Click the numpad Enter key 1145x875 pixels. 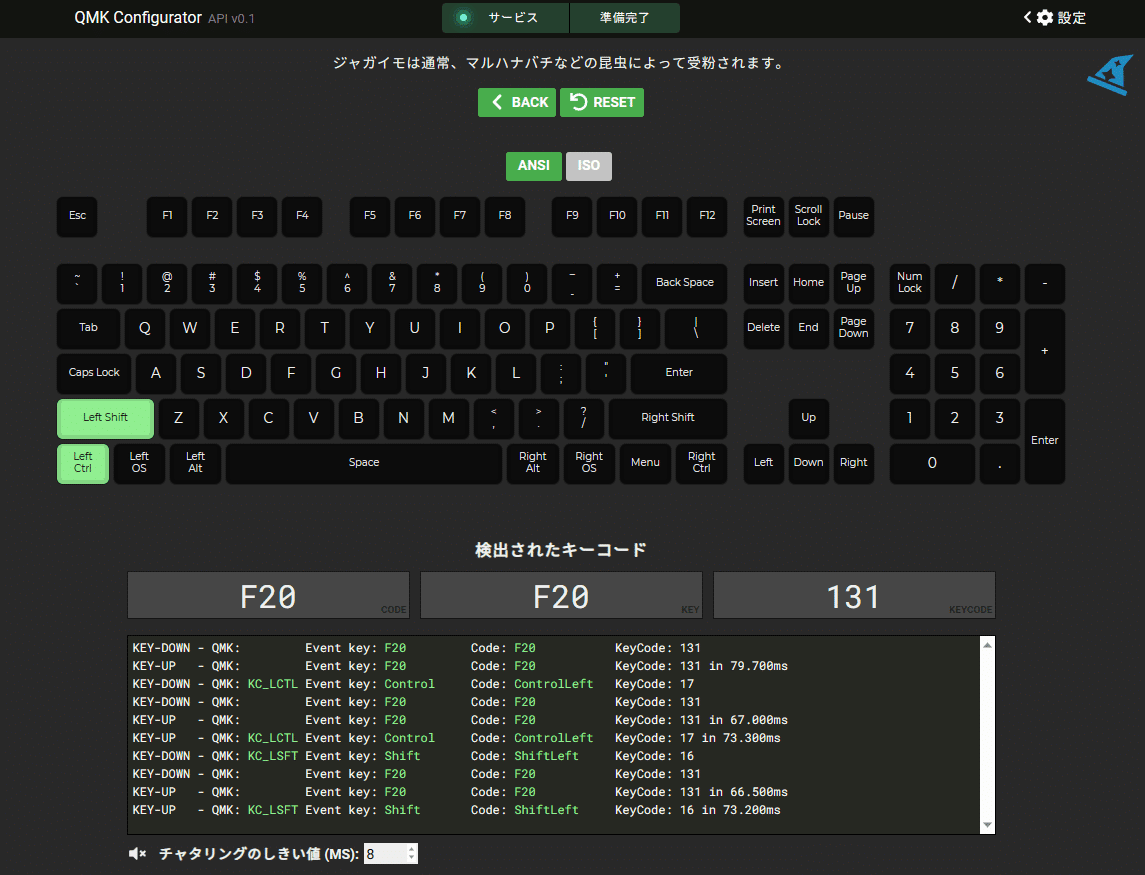tap(1045, 440)
